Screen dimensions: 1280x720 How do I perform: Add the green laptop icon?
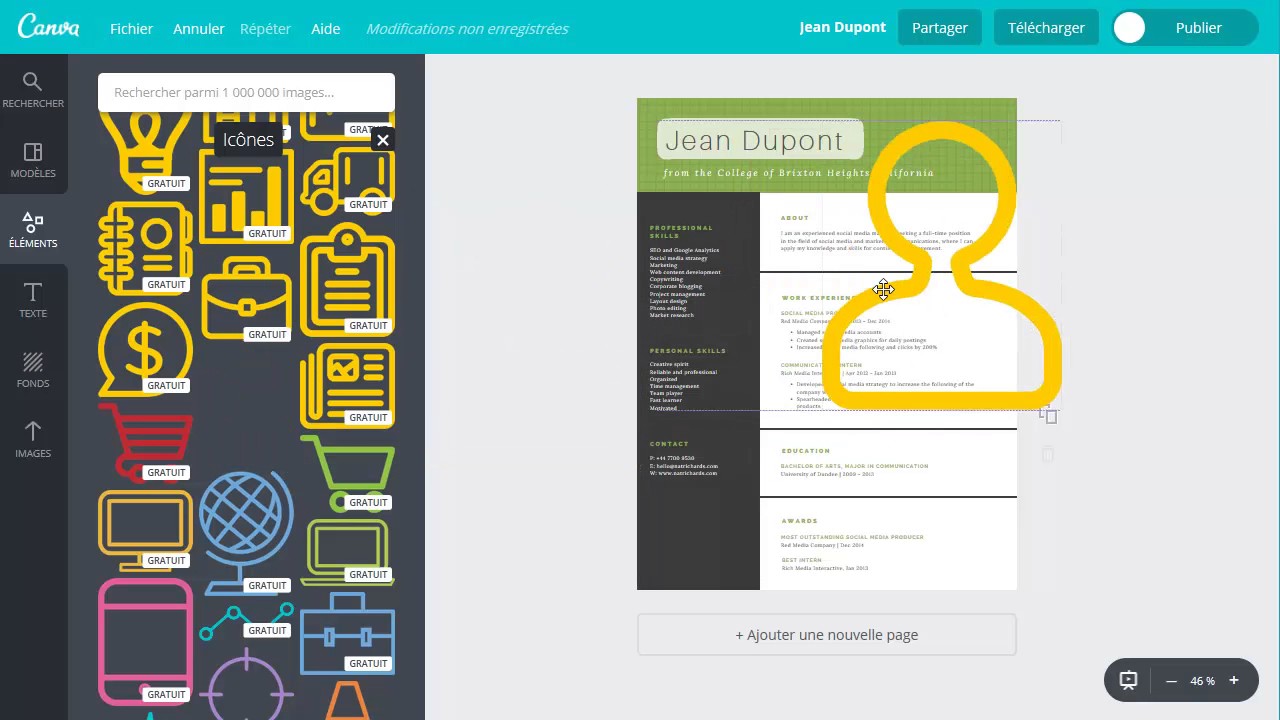point(348,551)
